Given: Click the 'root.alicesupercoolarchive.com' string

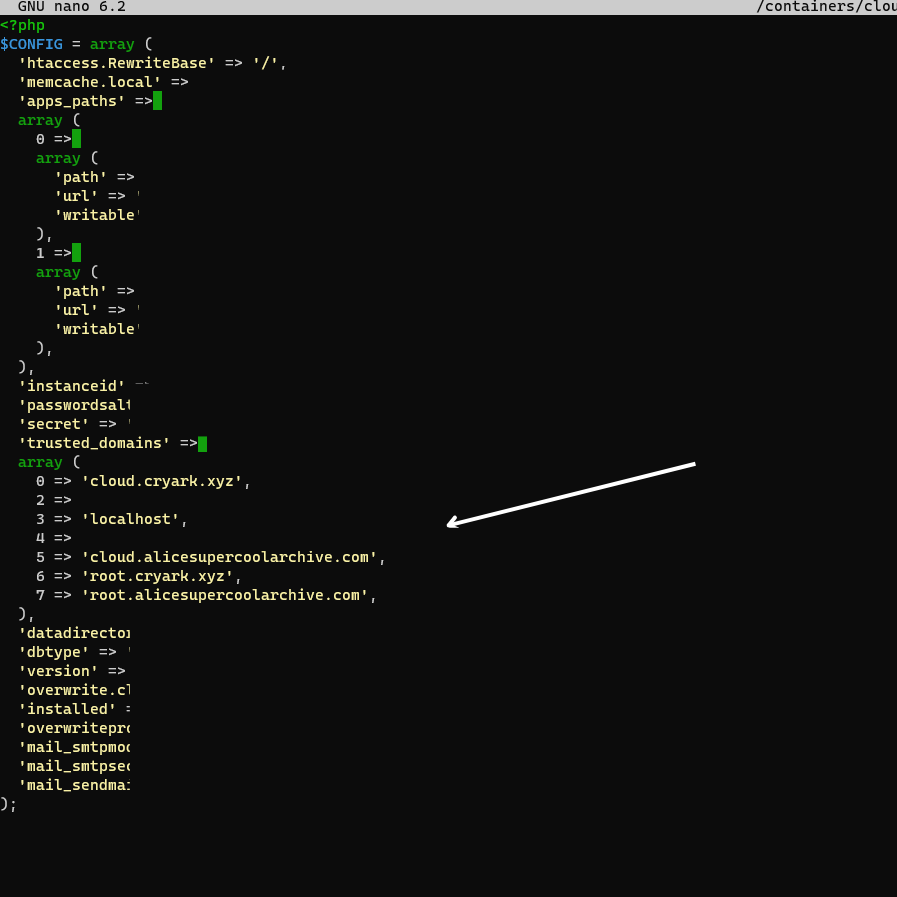Looking at the screenshot, I should (225, 595).
